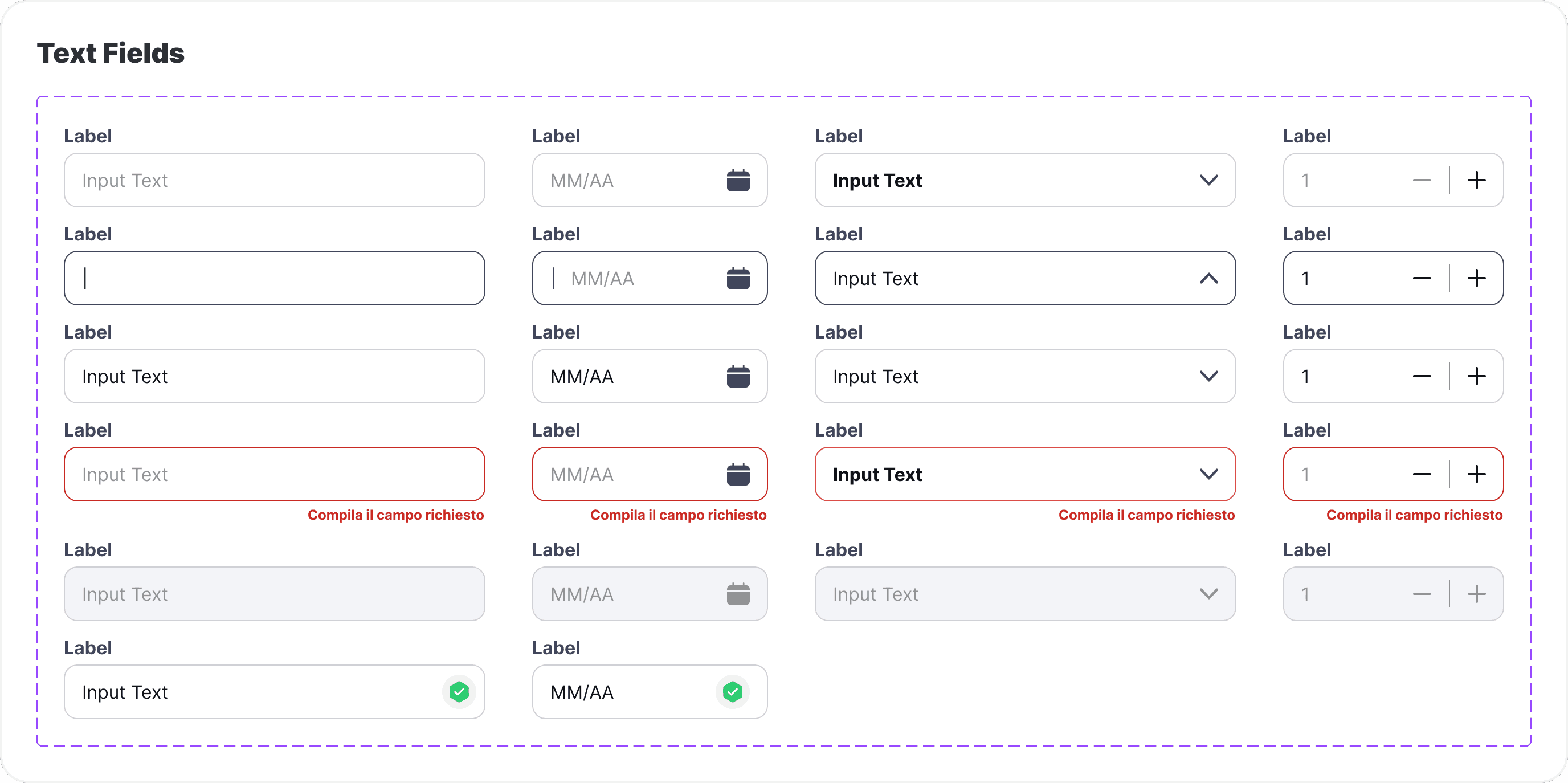This screenshot has height=783, width=1568.
Task: Click green checkmark in validated Input Text field
Action: 459,692
